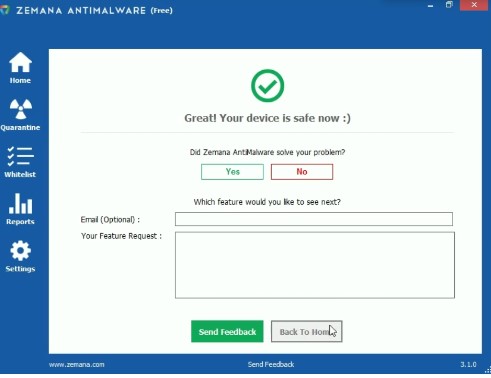Viewport: 491px width, 378px height.
Task: Restore down the Zemana window
Action: pos(449,5)
